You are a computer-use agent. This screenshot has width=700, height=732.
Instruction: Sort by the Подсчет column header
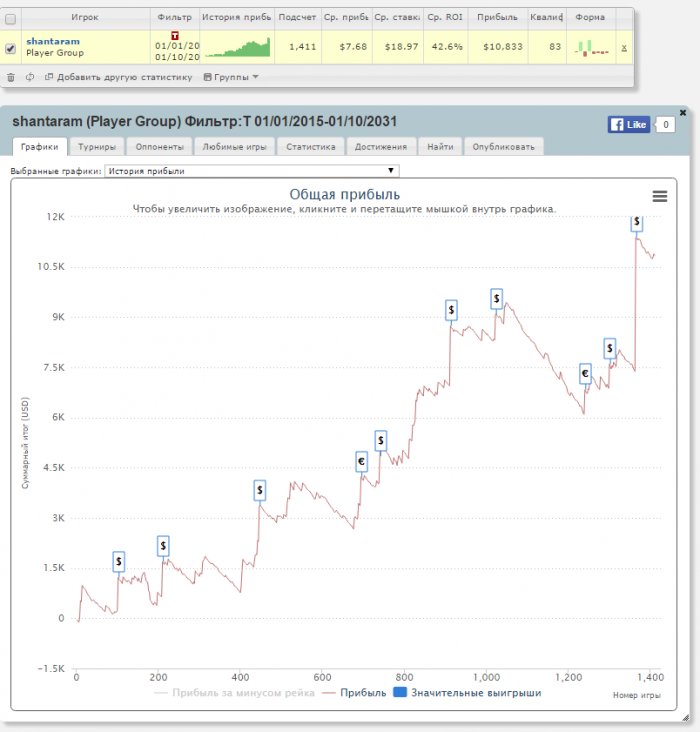tap(297, 17)
